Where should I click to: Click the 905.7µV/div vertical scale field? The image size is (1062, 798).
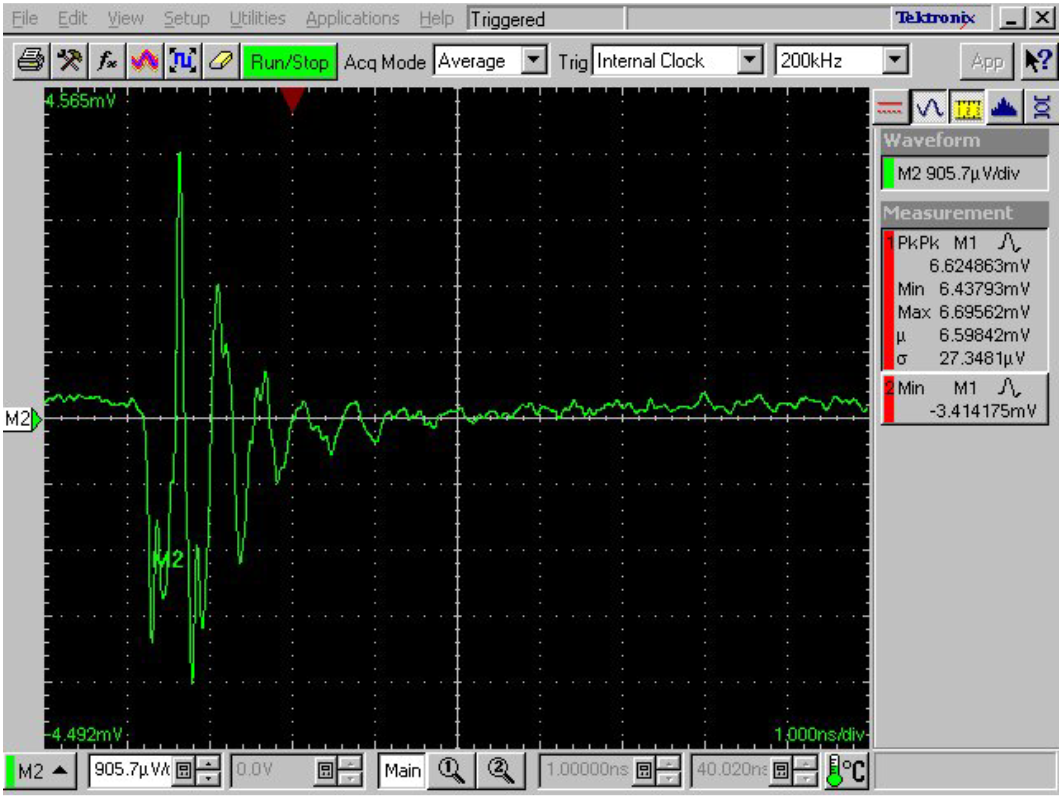pyautogui.click(x=132, y=770)
